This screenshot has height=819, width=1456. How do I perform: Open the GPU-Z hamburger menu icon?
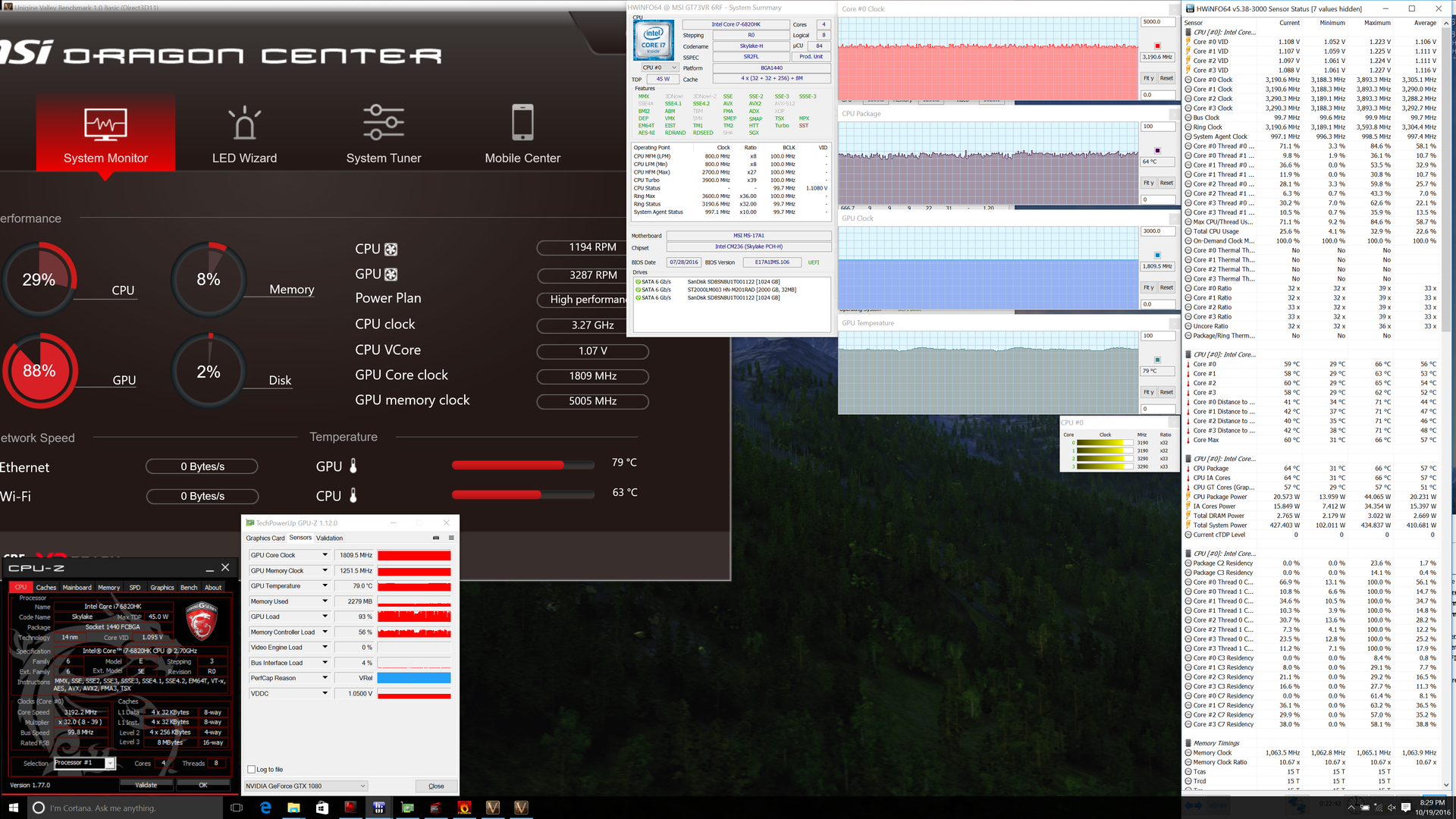(451, 538)
